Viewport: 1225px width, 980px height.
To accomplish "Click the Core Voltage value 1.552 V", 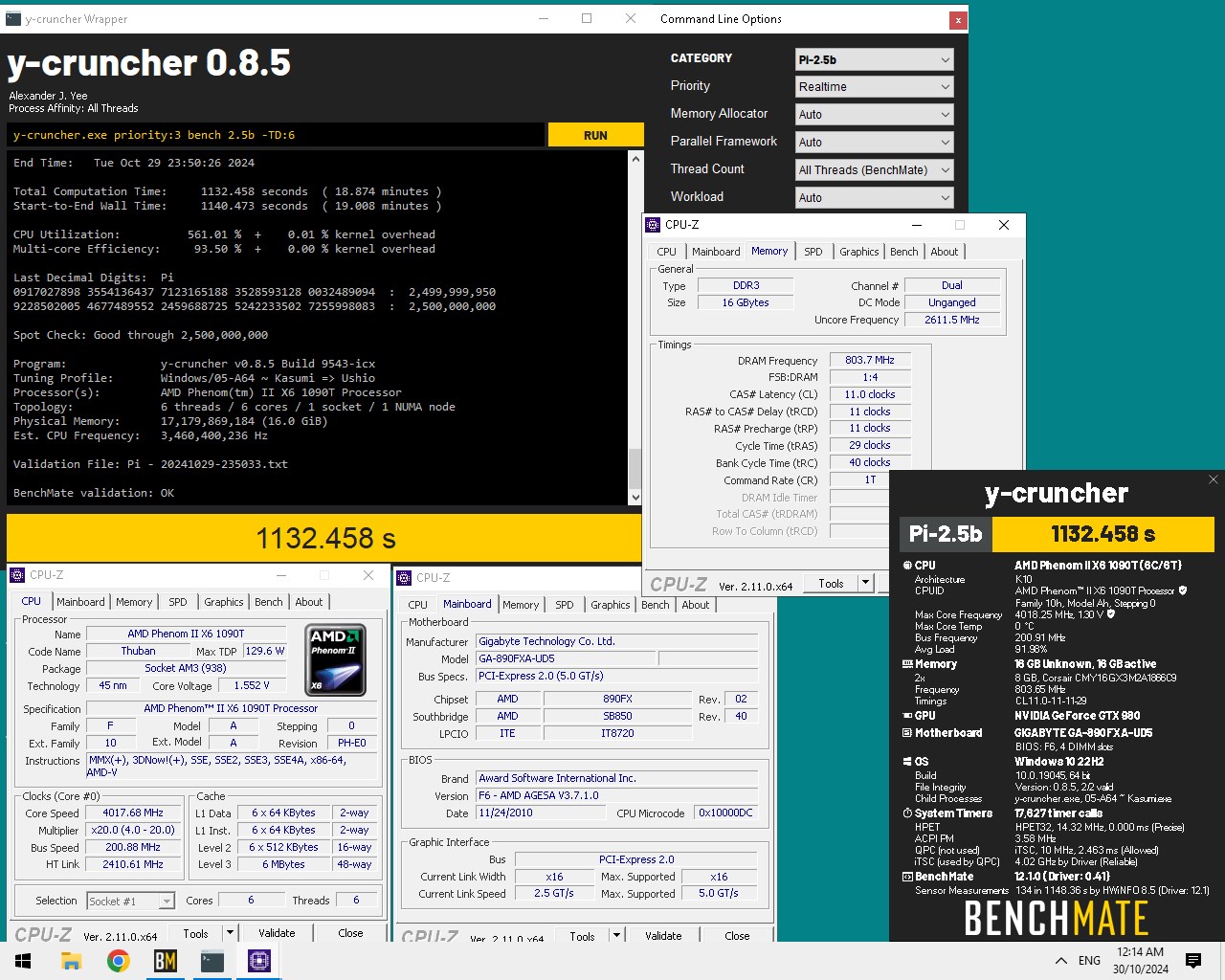I will (x=252, y=685).
